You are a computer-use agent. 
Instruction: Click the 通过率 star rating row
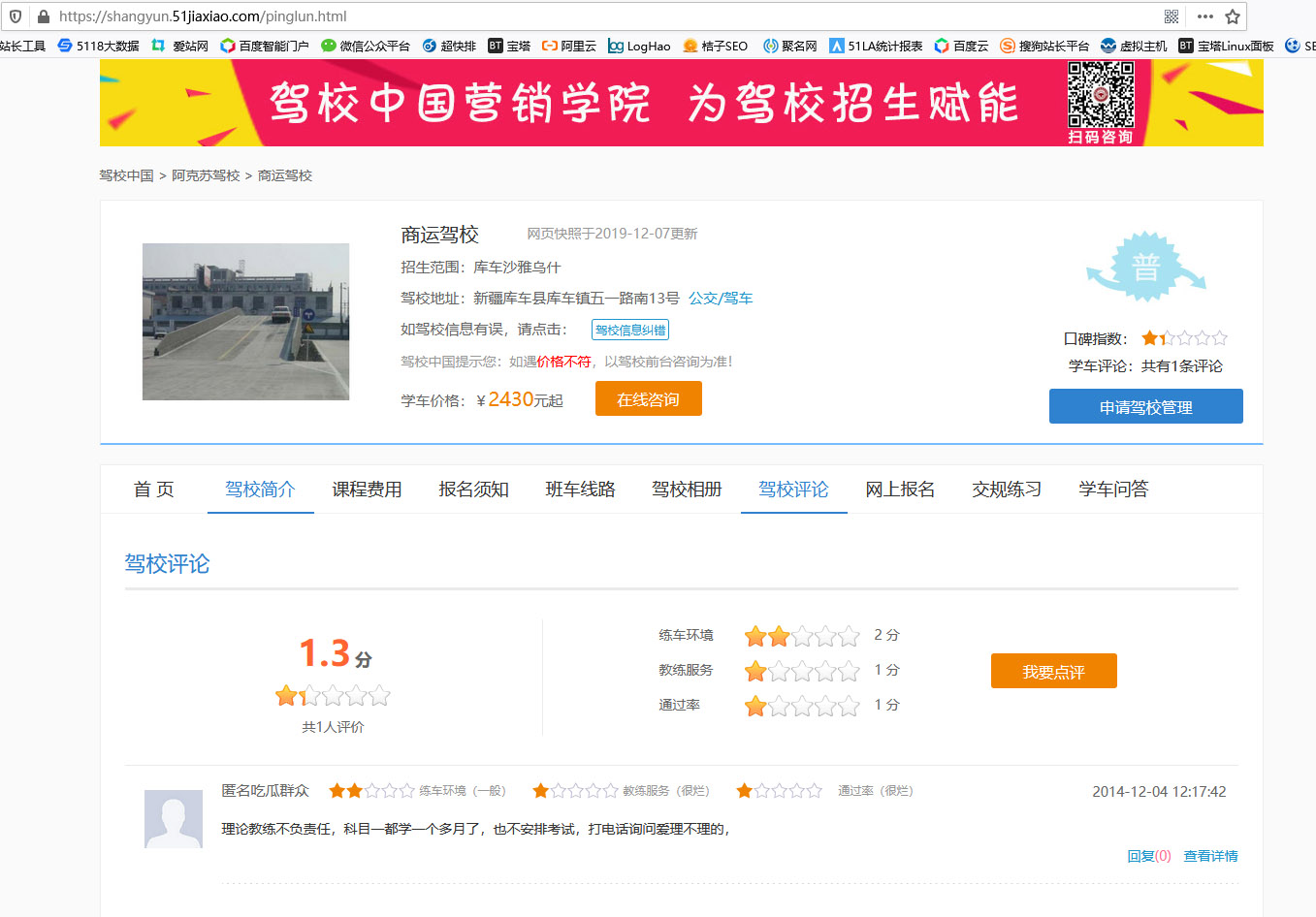point(802,706)
